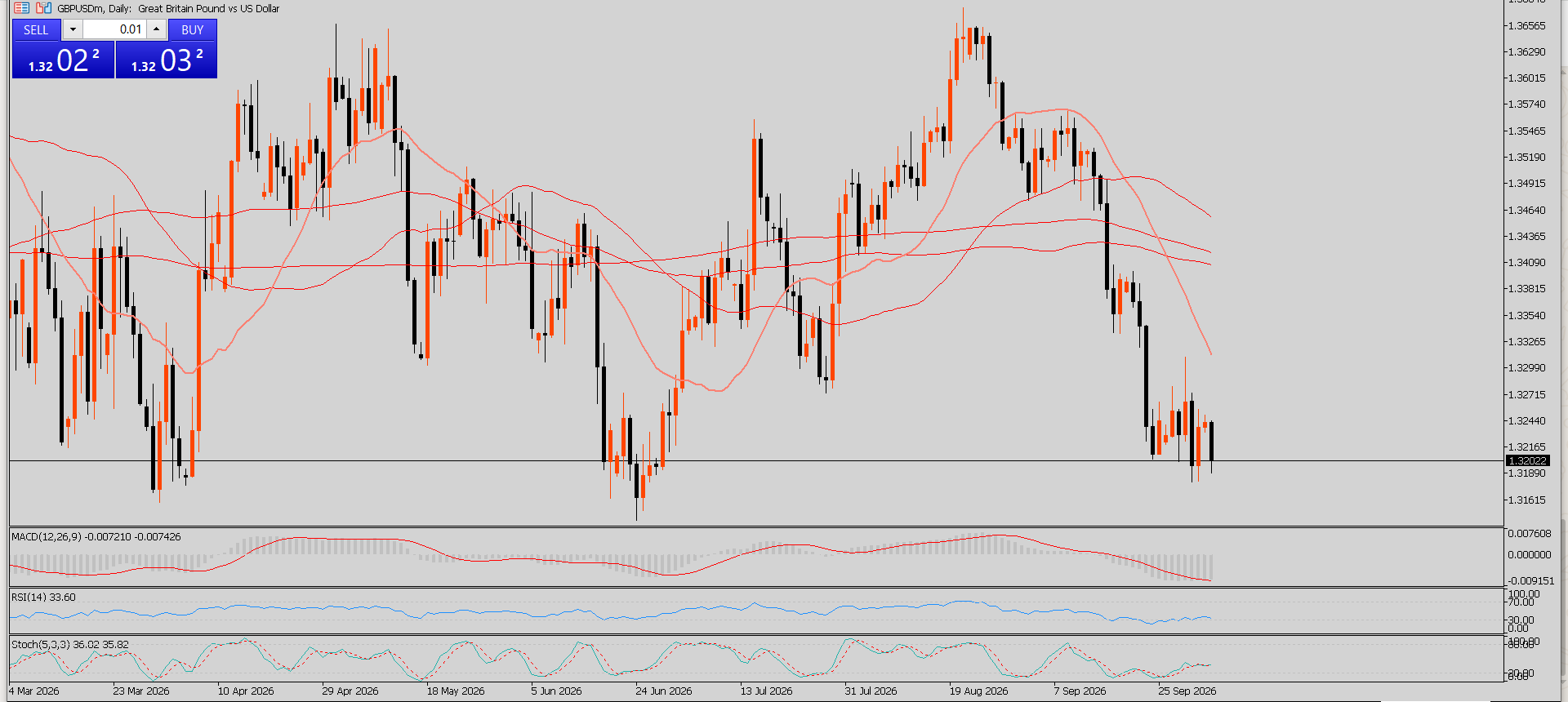Click the 19 Aug 2026 date label
The width and height of the screenshot is (1568, 702).
978,691
